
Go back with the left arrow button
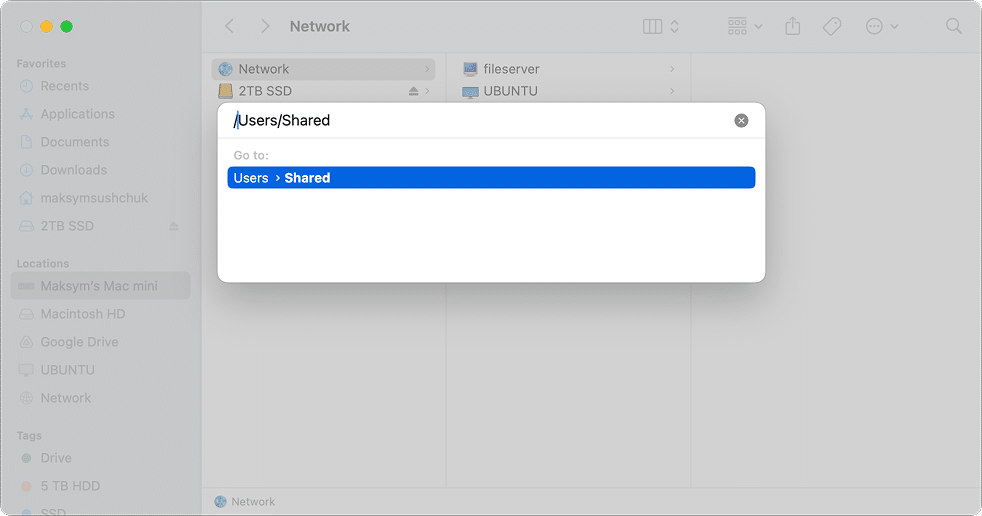[x=229, y=26]
